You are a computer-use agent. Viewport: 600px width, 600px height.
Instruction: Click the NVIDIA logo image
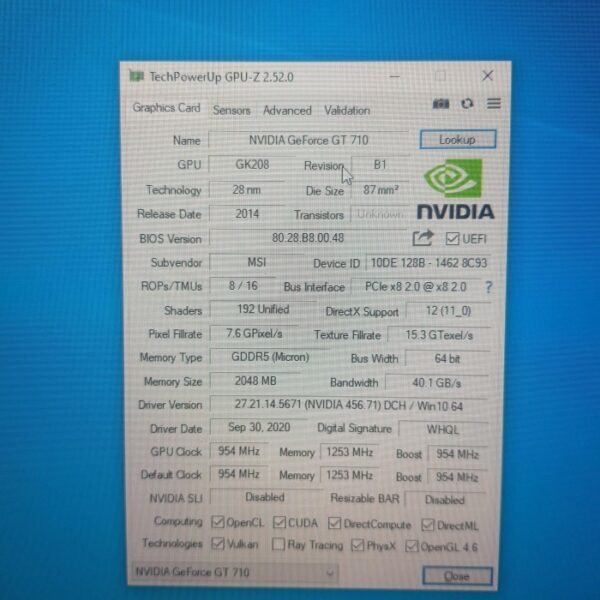click(x=455, y=189)
